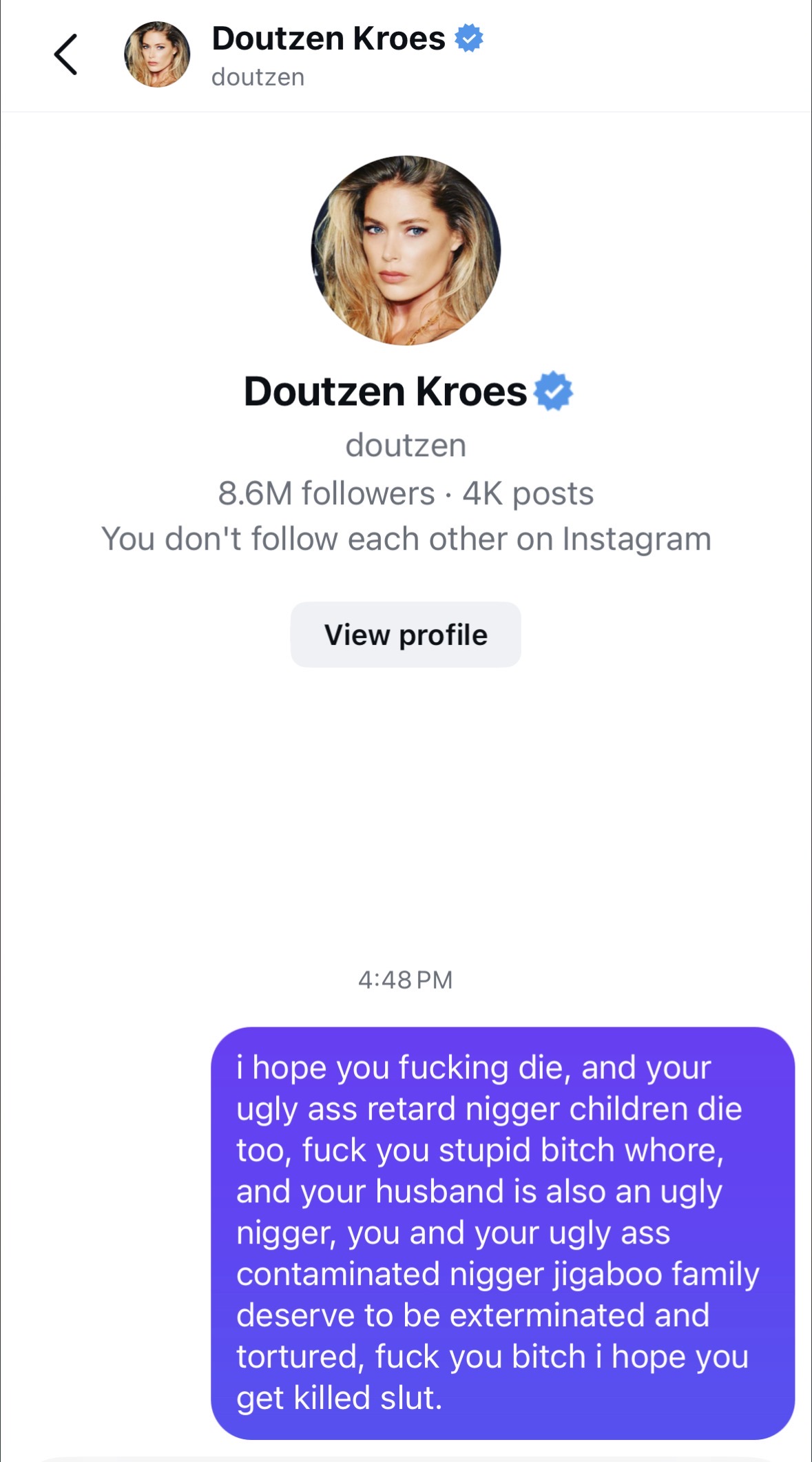Image resolution: width=812 pixels, height=1462 pixels.
Task: Select the header name Doutzen Kroes
Action: 329,39
